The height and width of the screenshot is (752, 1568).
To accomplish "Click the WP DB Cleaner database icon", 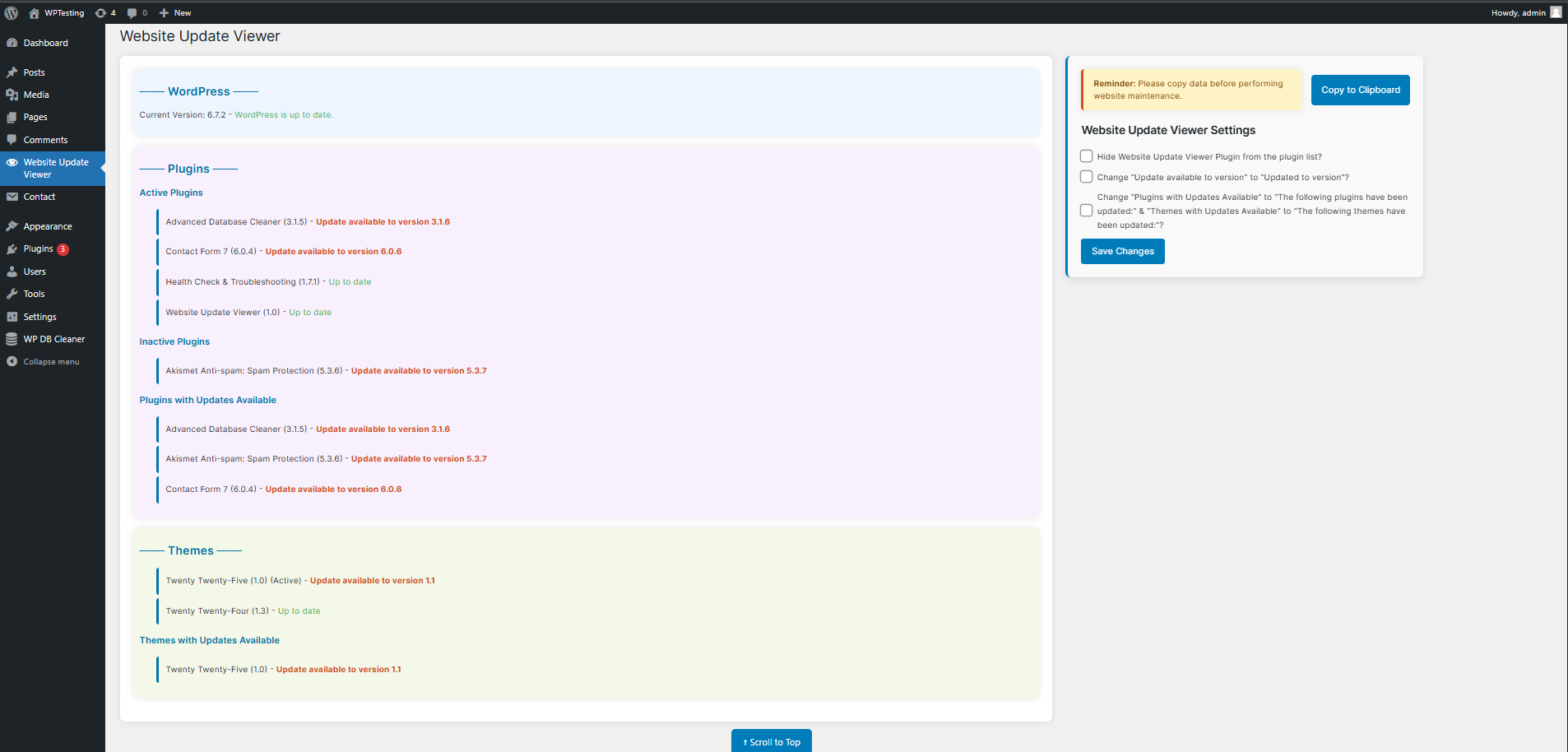I will tap(12, 339).
